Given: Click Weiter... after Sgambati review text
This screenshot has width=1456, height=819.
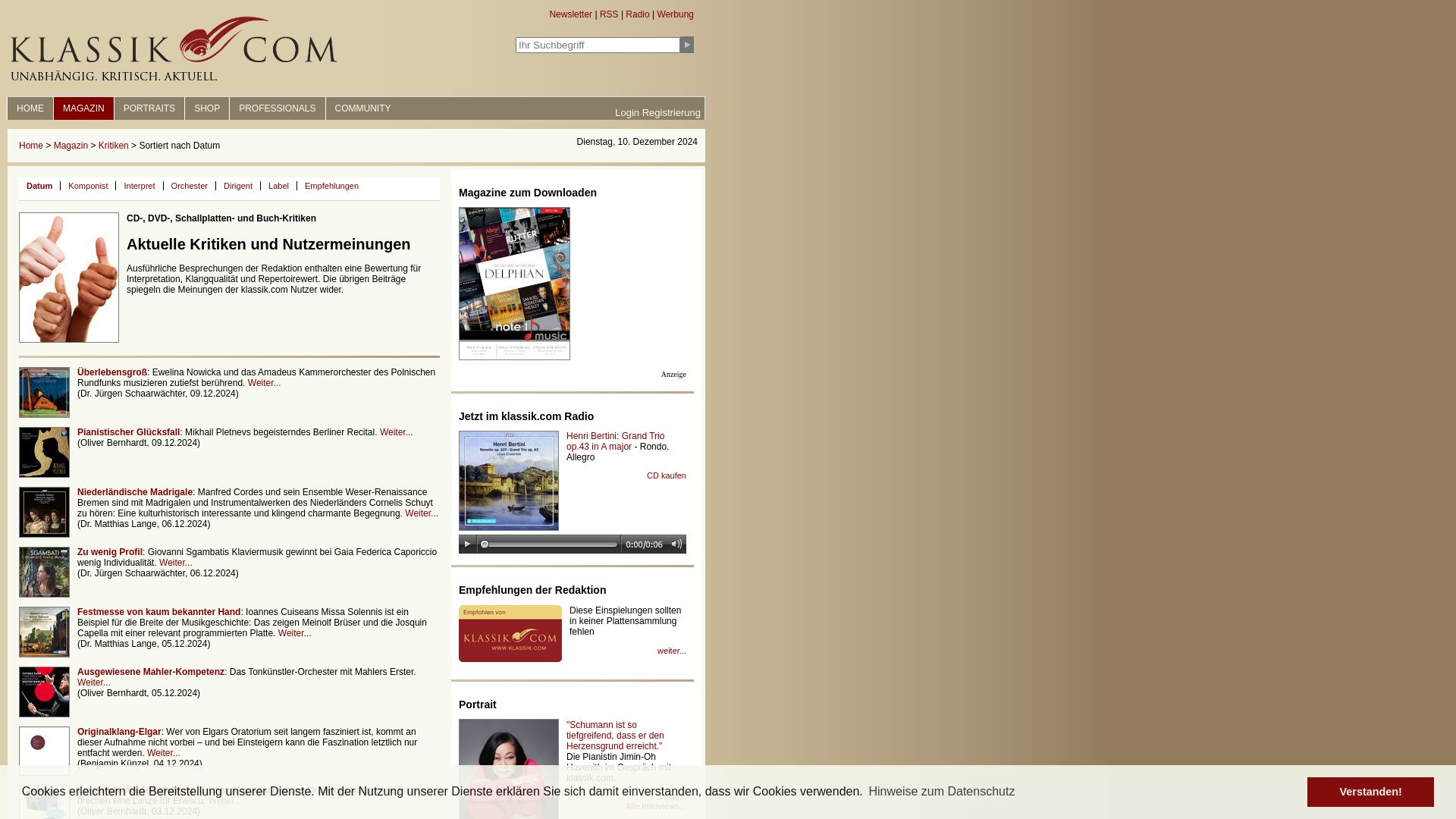Looking at the screenshot, I should (x=176, y=563).
